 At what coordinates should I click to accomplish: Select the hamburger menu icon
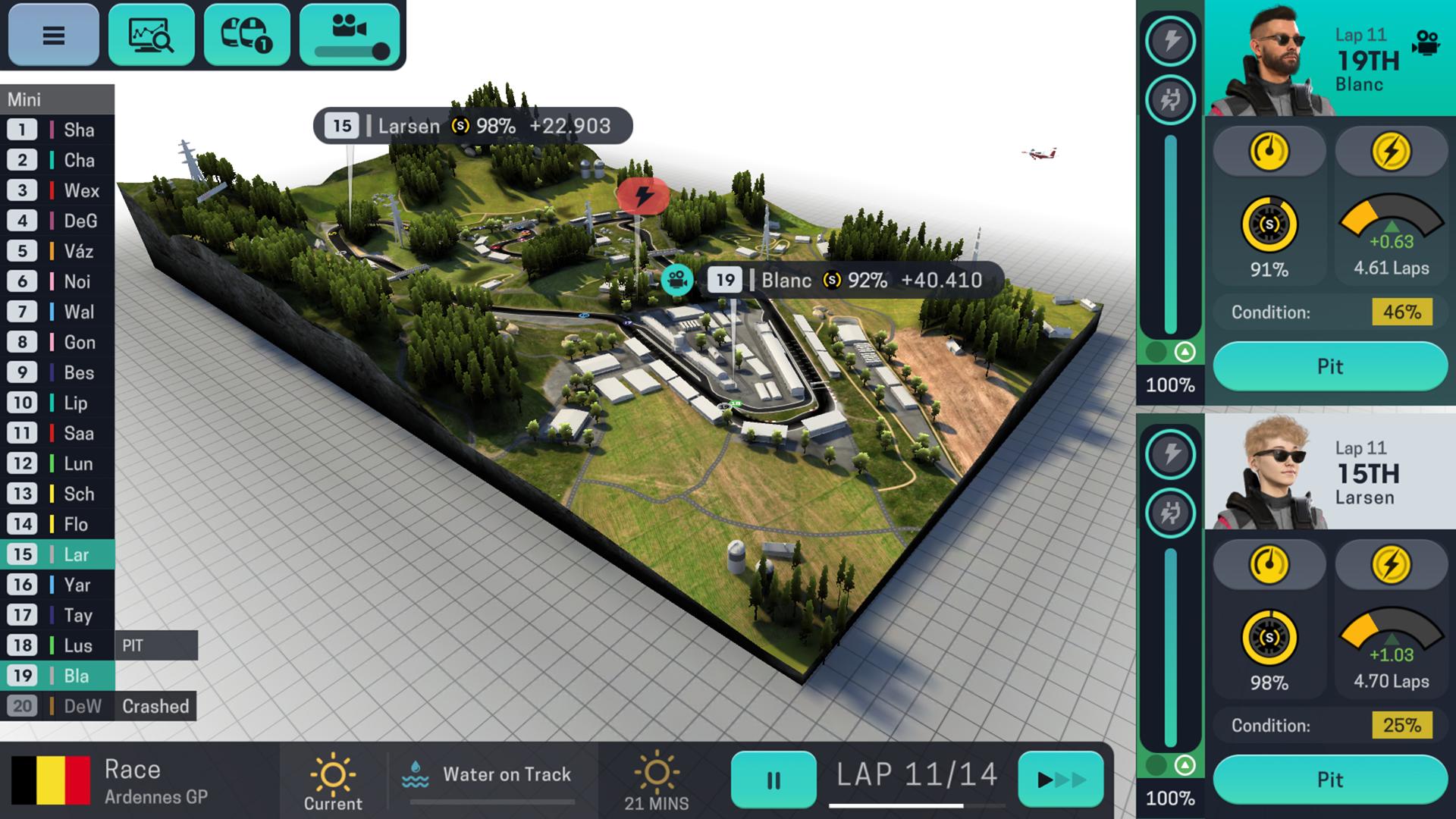54,34
